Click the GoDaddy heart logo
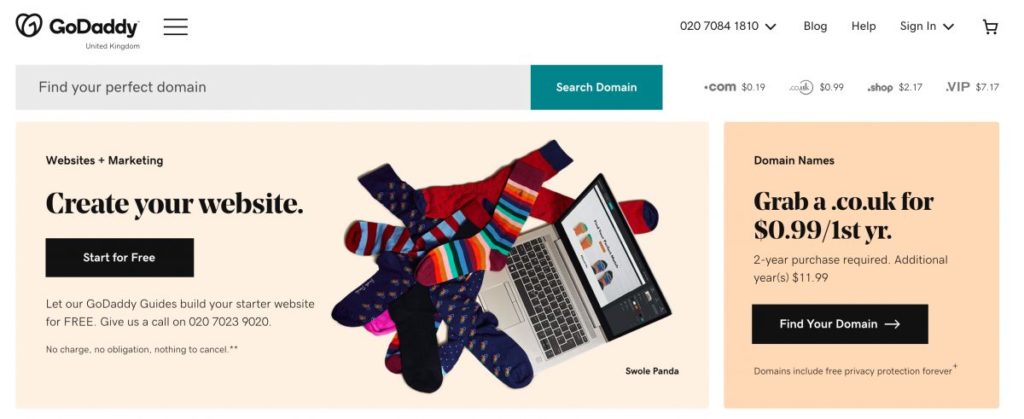 pos(29,25)
